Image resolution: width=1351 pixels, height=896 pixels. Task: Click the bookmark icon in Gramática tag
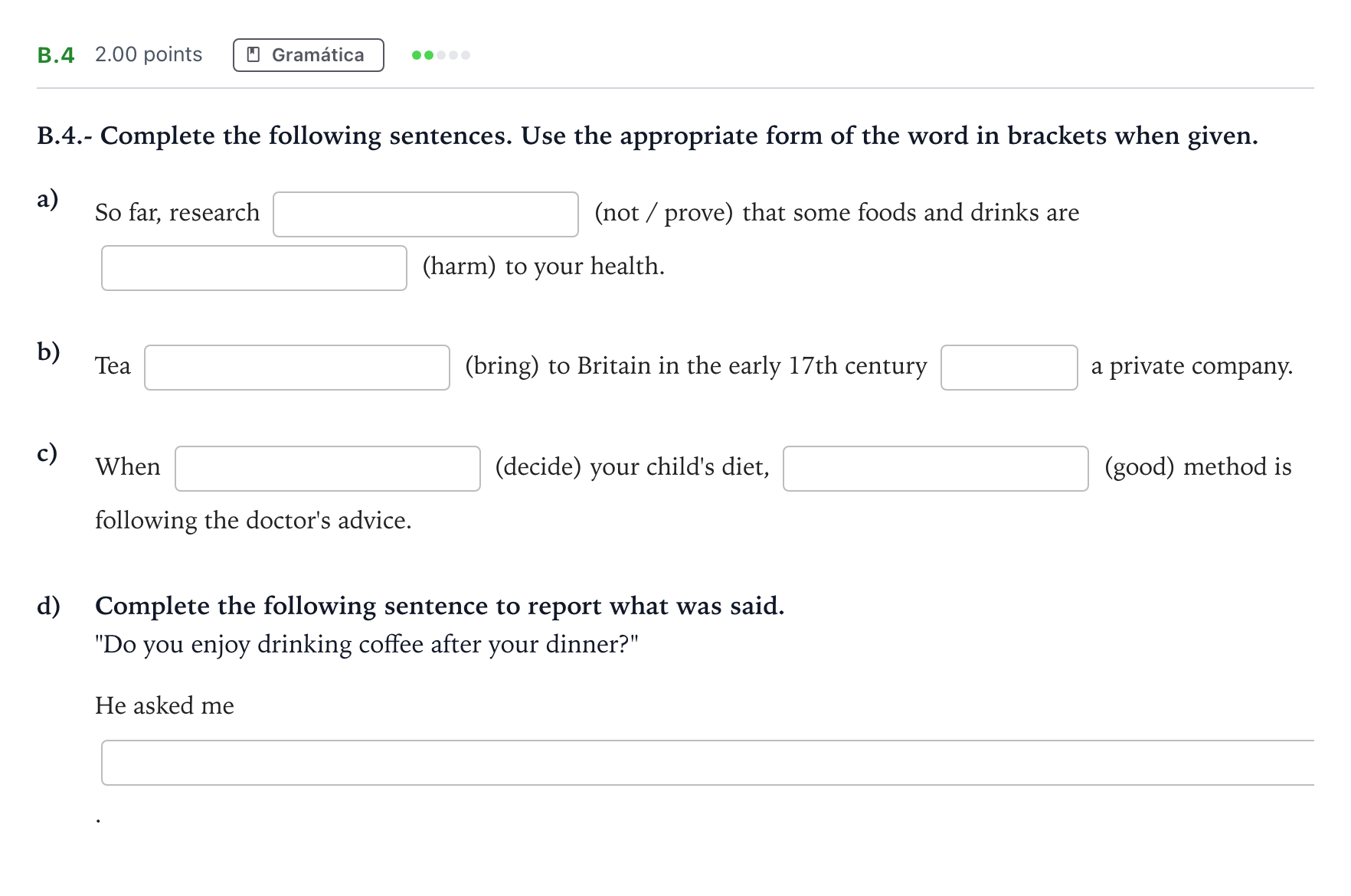[x=254, y=55]
